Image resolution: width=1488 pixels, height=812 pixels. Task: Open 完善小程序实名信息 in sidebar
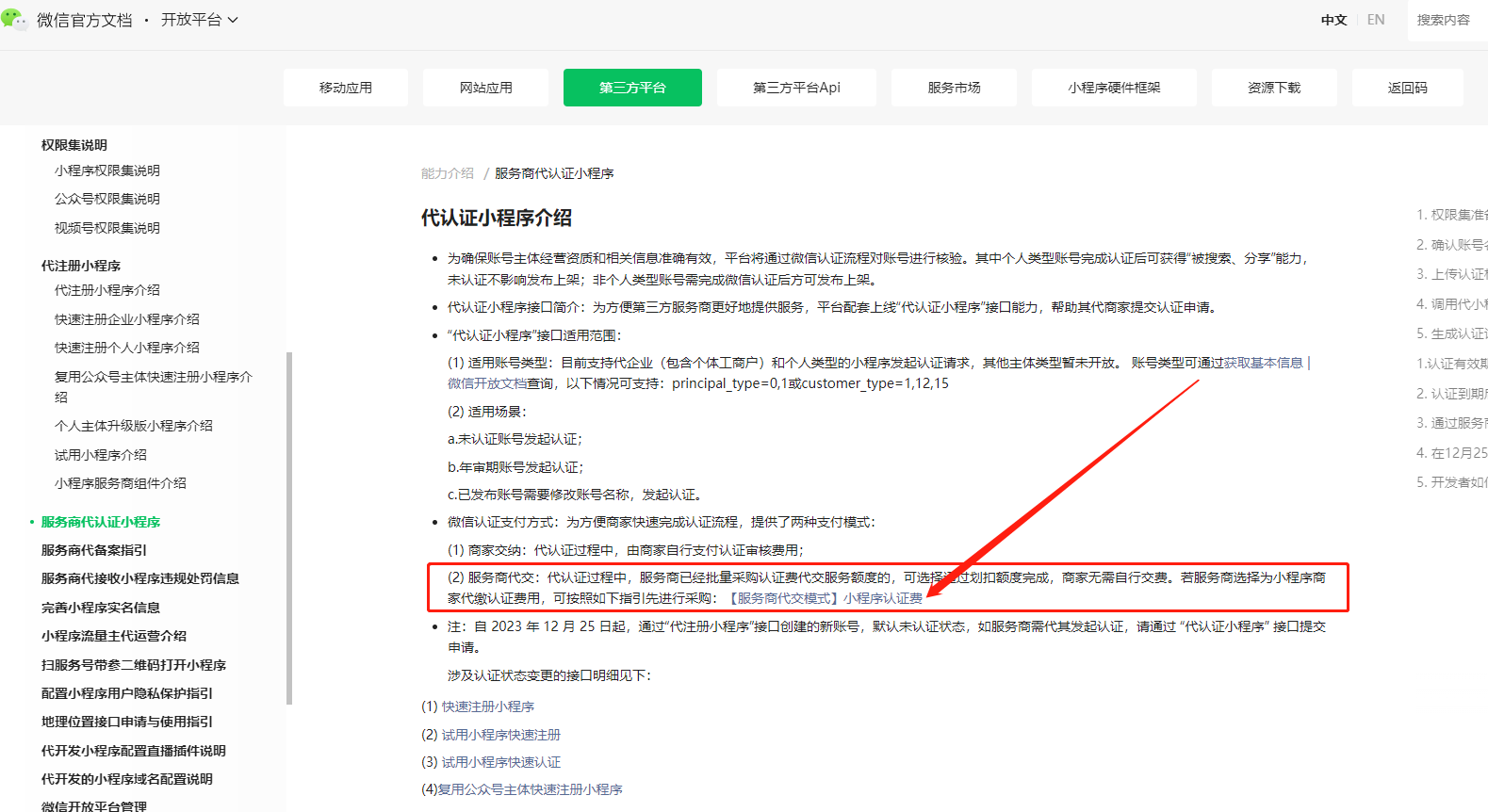click(x=101, y=608)
